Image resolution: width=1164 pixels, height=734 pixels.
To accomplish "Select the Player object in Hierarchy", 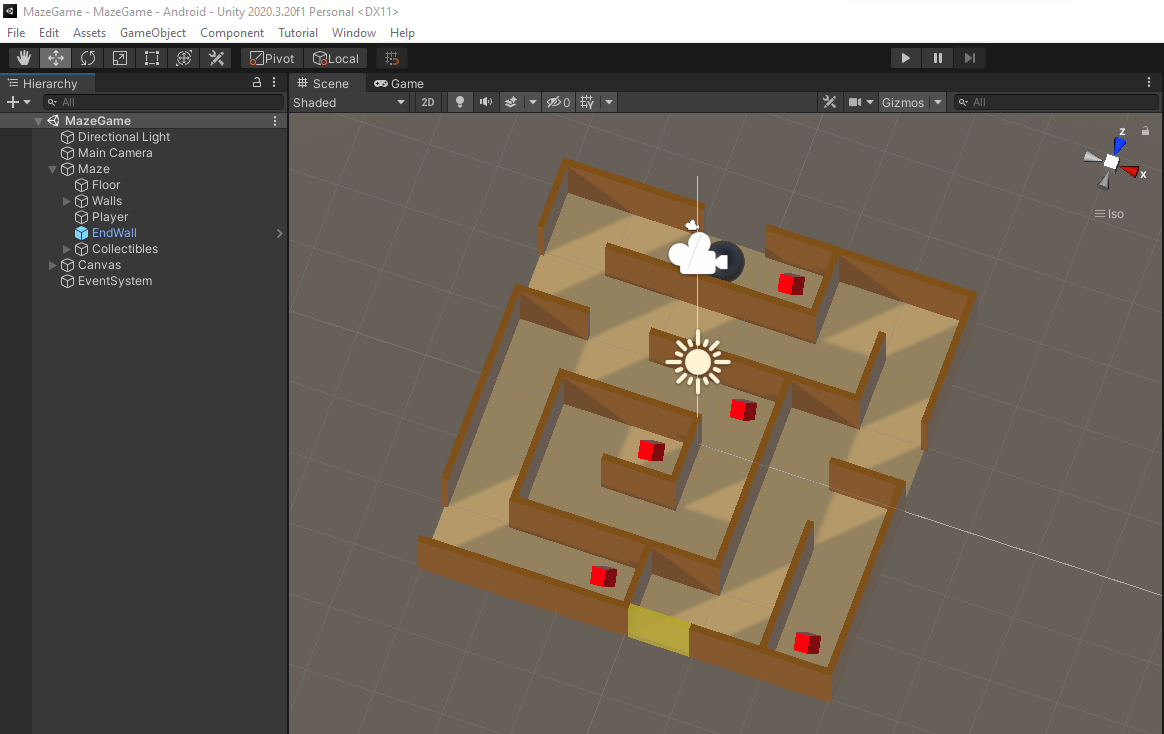I will point(110,217).
